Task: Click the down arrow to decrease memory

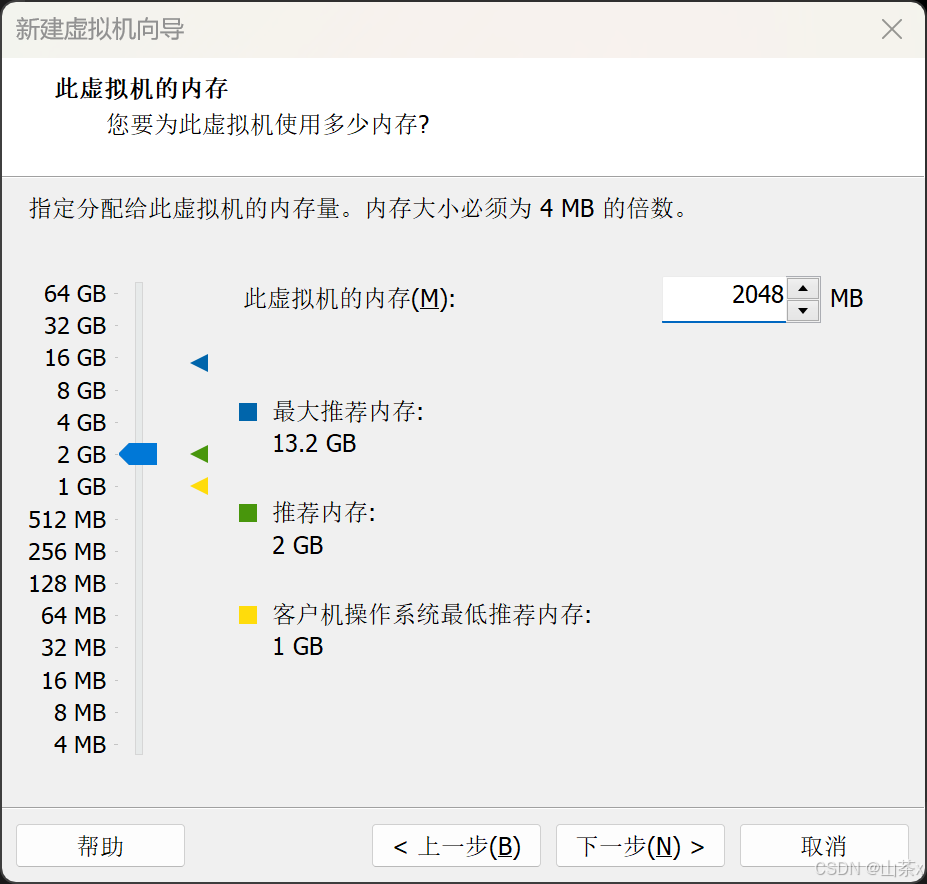Action: tap(803, 310)
